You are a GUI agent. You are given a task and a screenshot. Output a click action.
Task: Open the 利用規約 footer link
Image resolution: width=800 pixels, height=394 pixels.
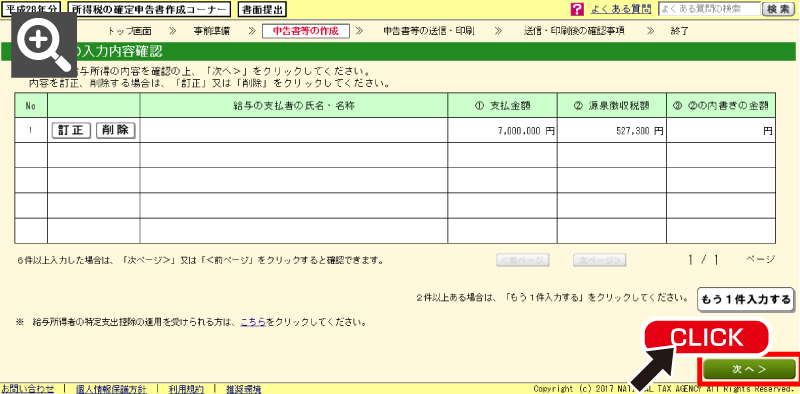[x=186, y=389]
